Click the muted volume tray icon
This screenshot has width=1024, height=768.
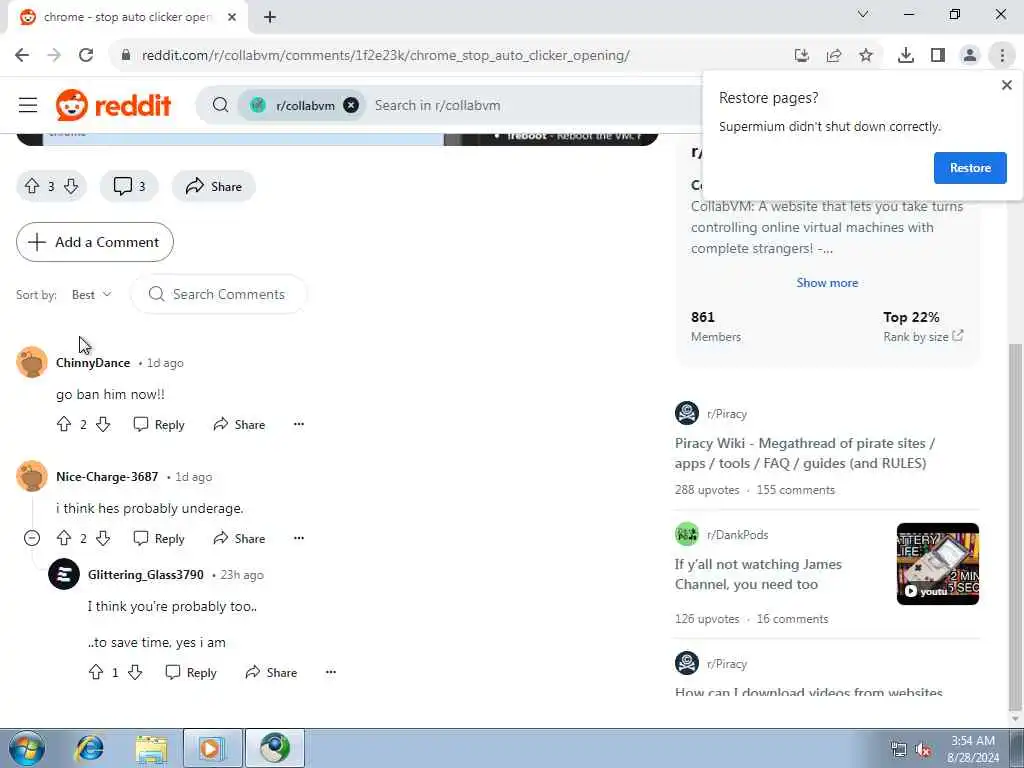pyautogui.click(x=923, y=750)
